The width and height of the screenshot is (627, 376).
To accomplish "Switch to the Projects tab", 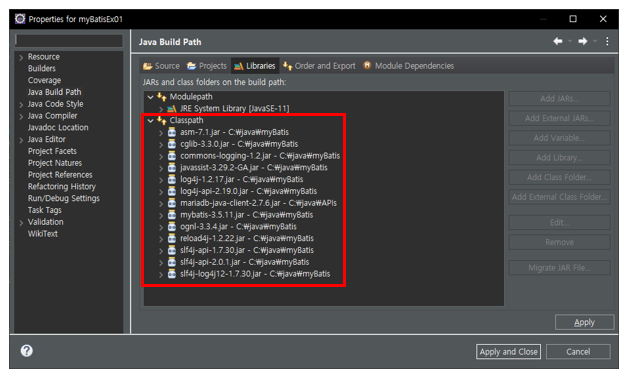I will click(x=207, y=66).
